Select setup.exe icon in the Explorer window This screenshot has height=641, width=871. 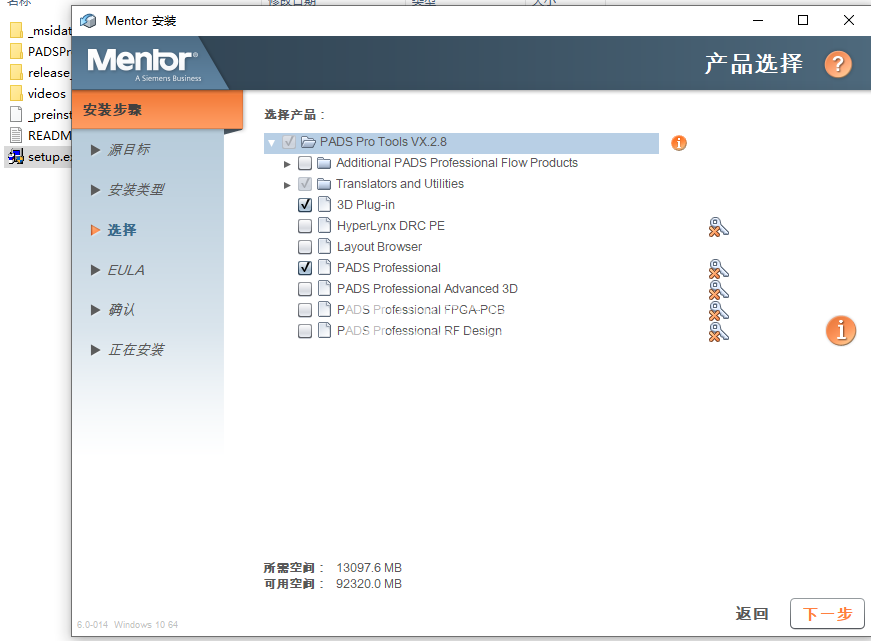pos(16,157)
